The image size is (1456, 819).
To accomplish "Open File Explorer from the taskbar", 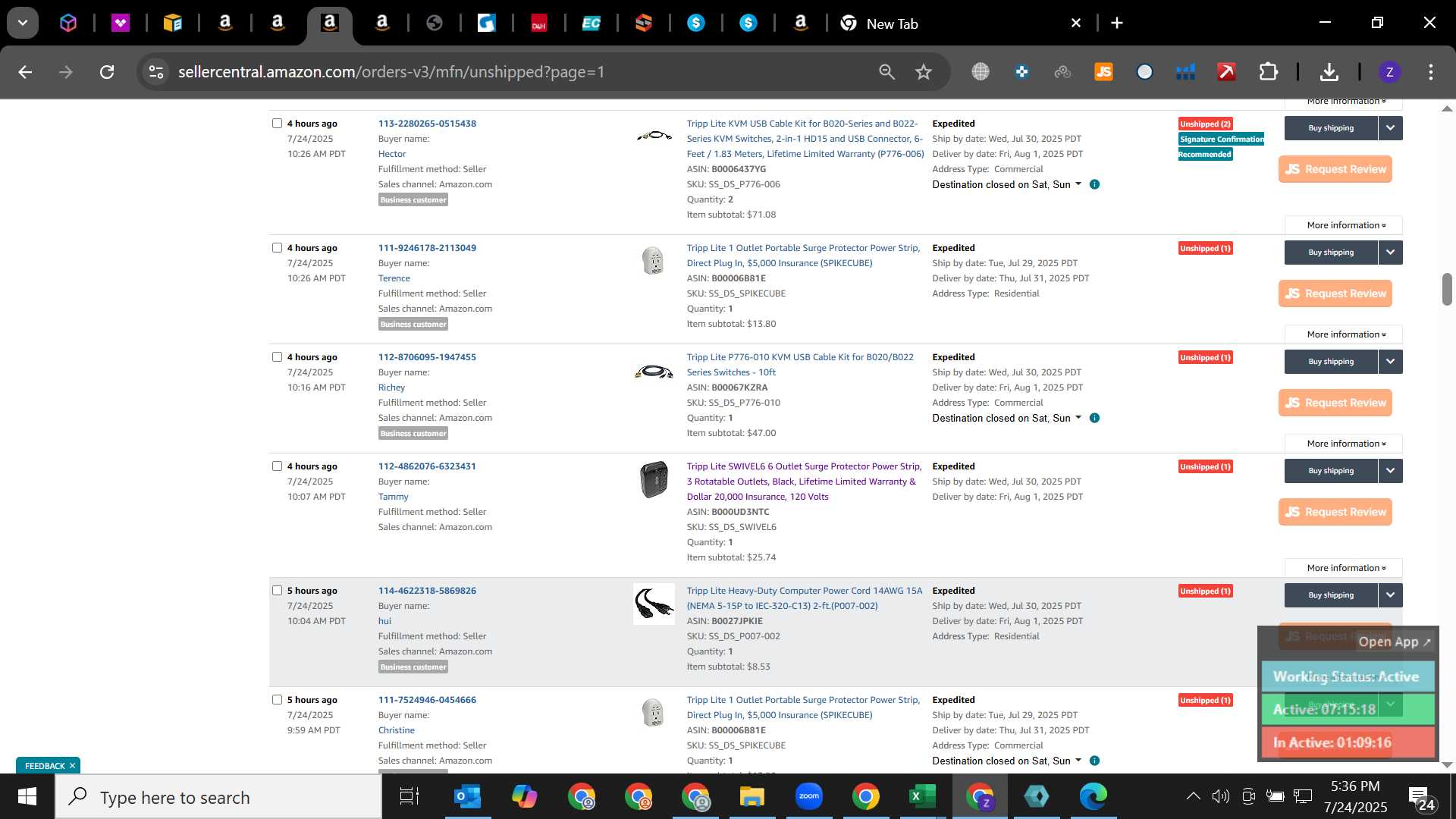I will [752, 796].
